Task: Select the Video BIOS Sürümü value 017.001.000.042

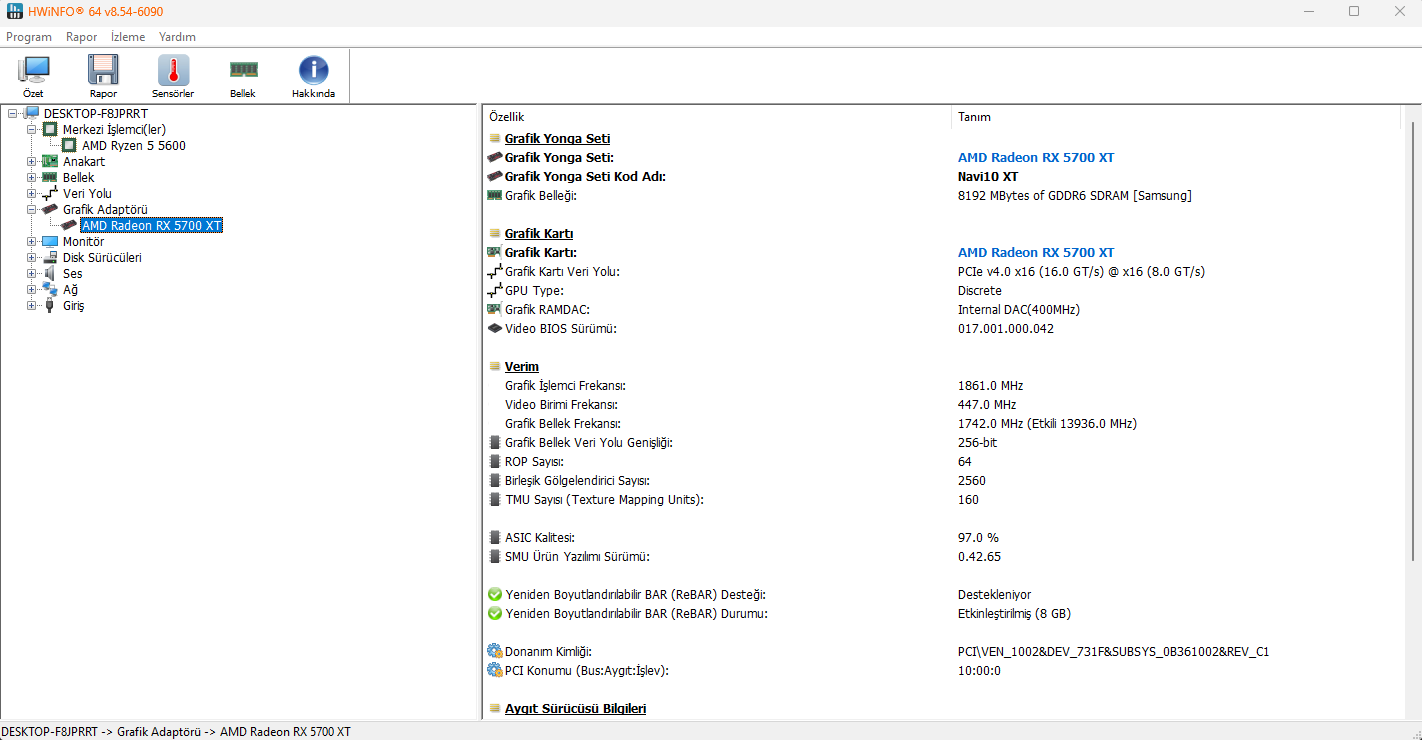Action: coord(1006,328)
